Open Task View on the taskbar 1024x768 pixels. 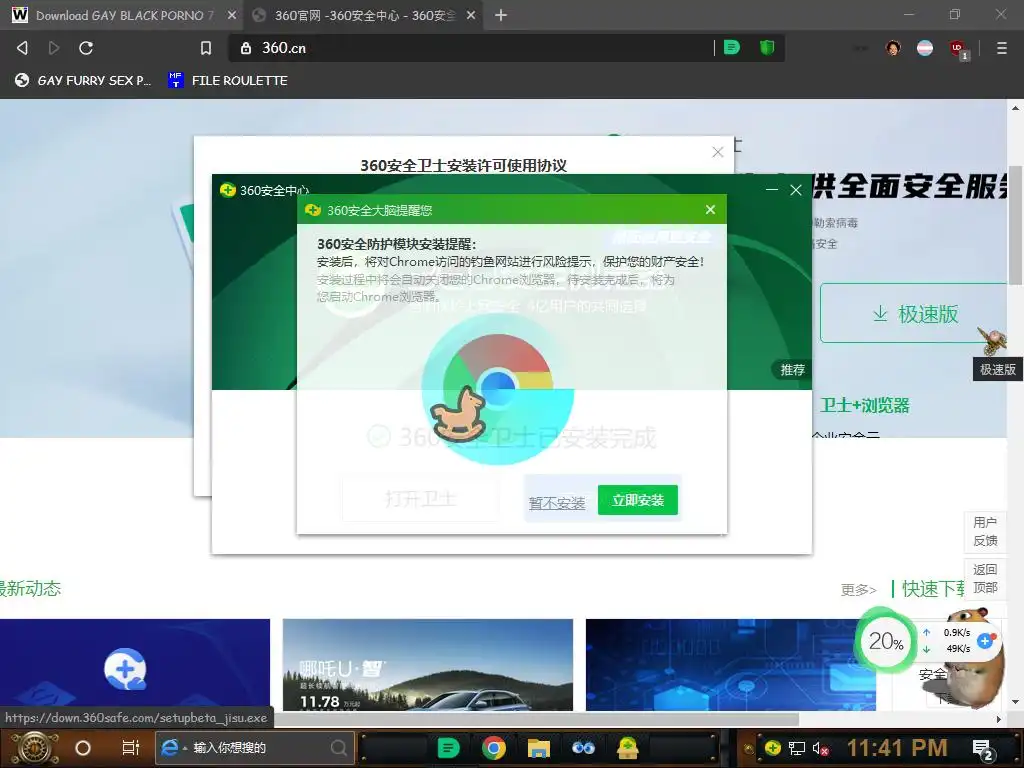(x=130, y=748)
